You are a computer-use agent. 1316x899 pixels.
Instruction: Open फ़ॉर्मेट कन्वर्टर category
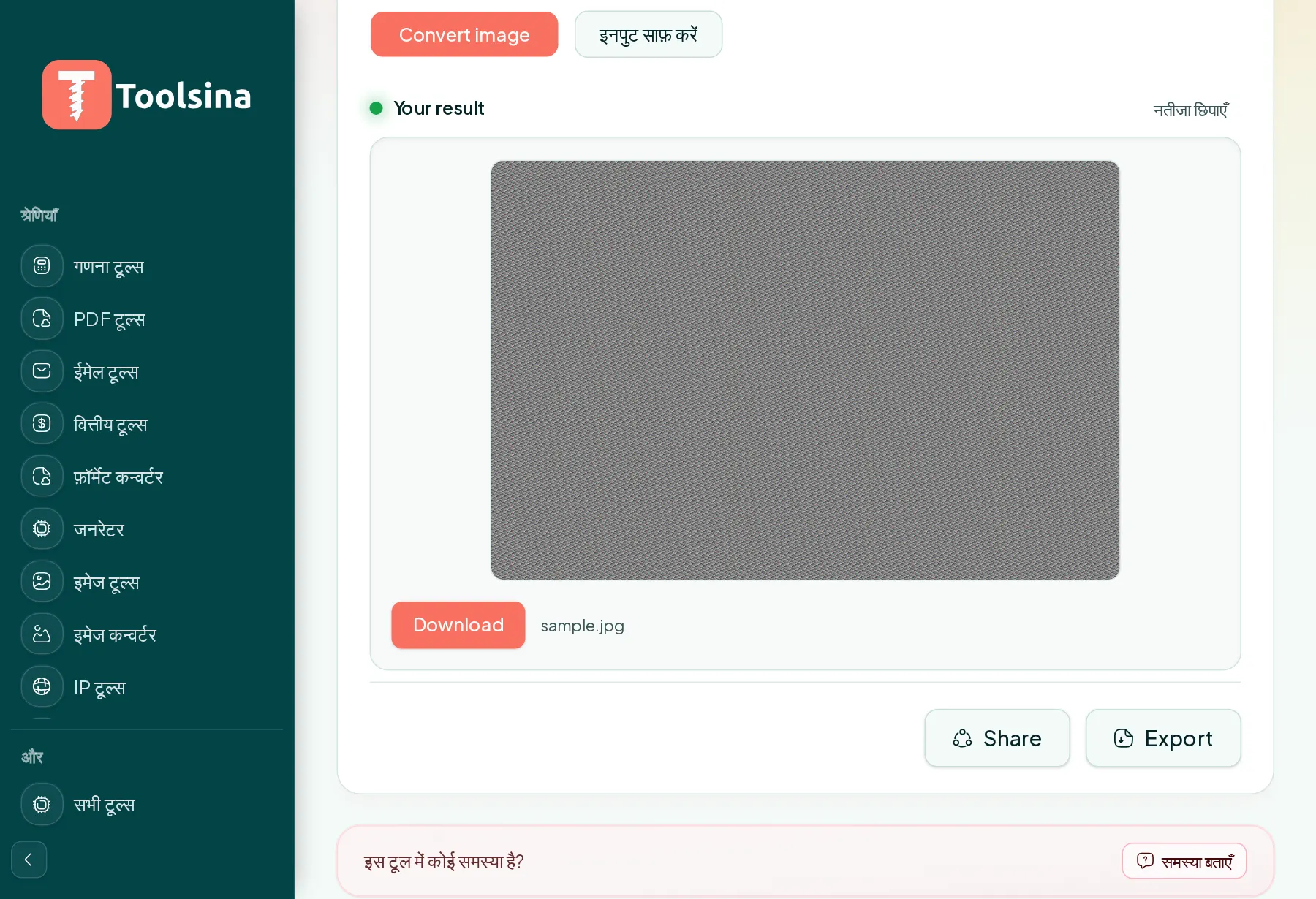click(146, 477)
